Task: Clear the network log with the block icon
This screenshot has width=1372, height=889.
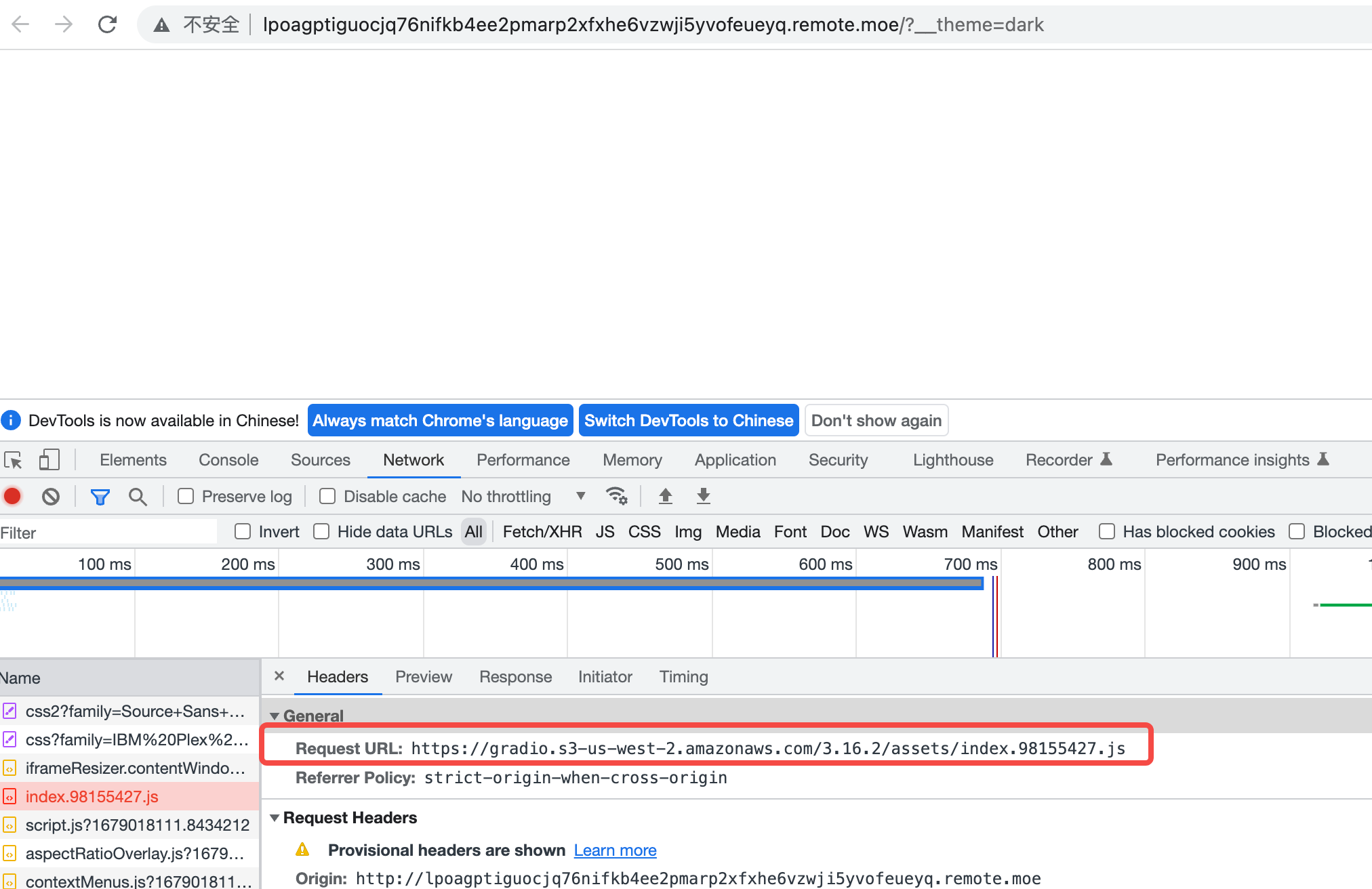Action: (x=51, y=496)
